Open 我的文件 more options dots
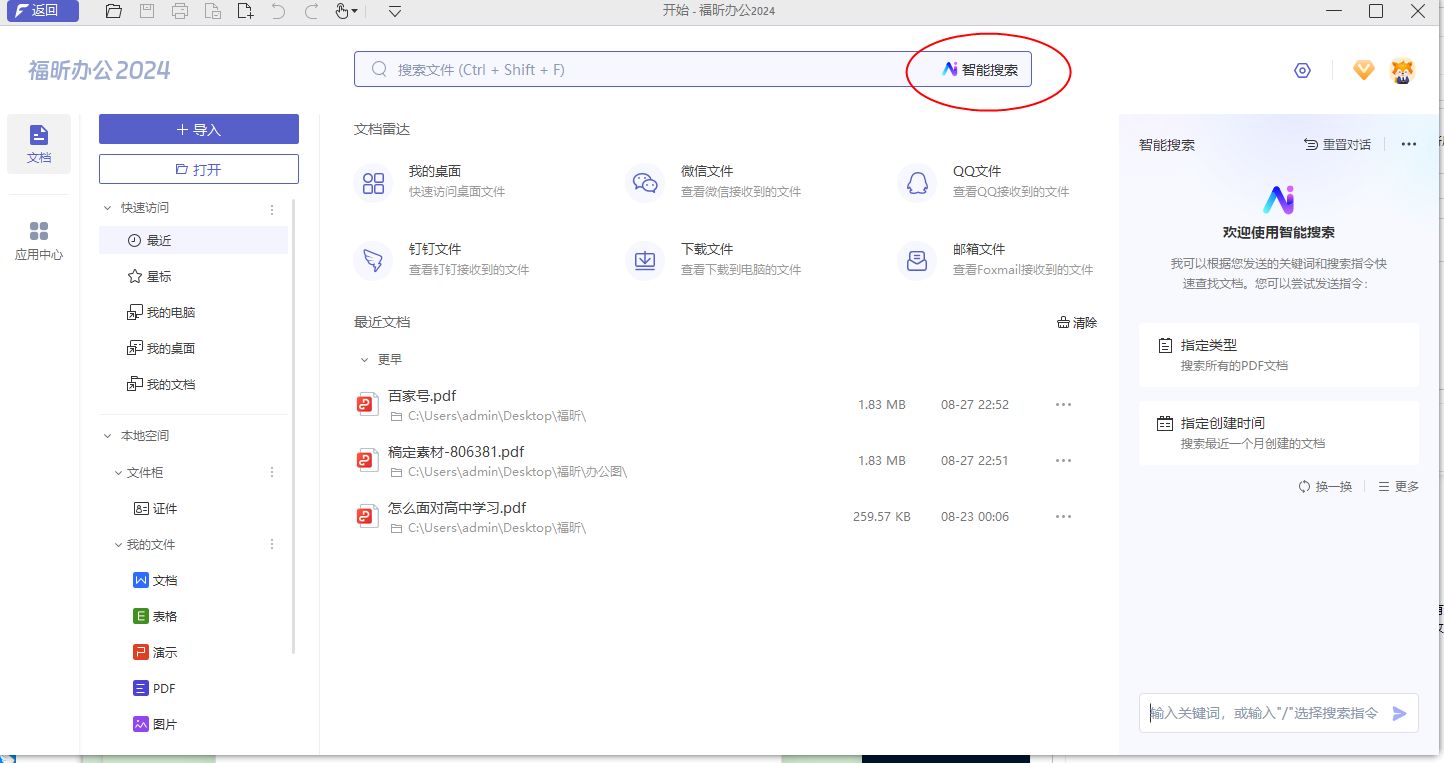 click(272, 544)
